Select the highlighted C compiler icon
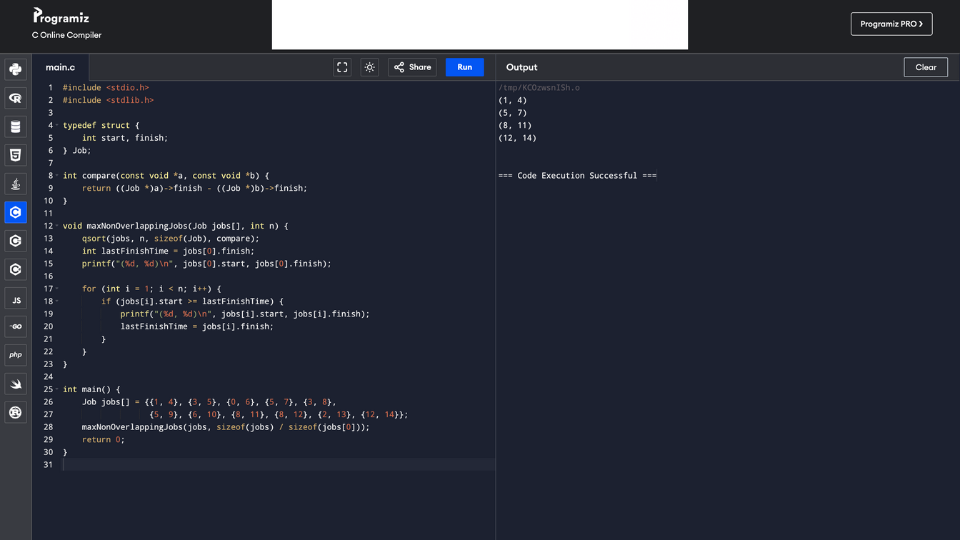960x540 pixels. point(15,212)
